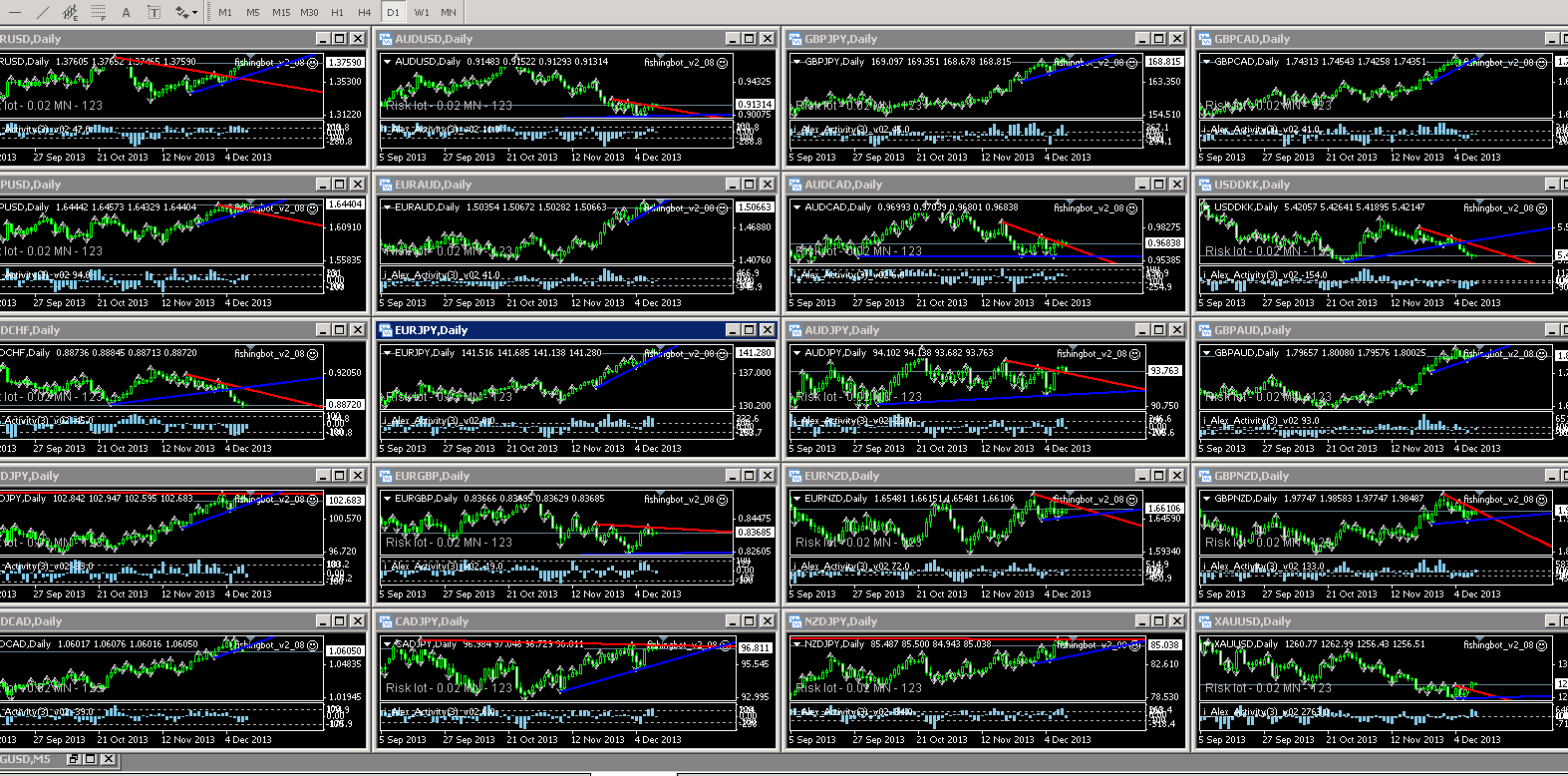Click the 1.50663 price label in EURAUD

(x=755, y=207)
